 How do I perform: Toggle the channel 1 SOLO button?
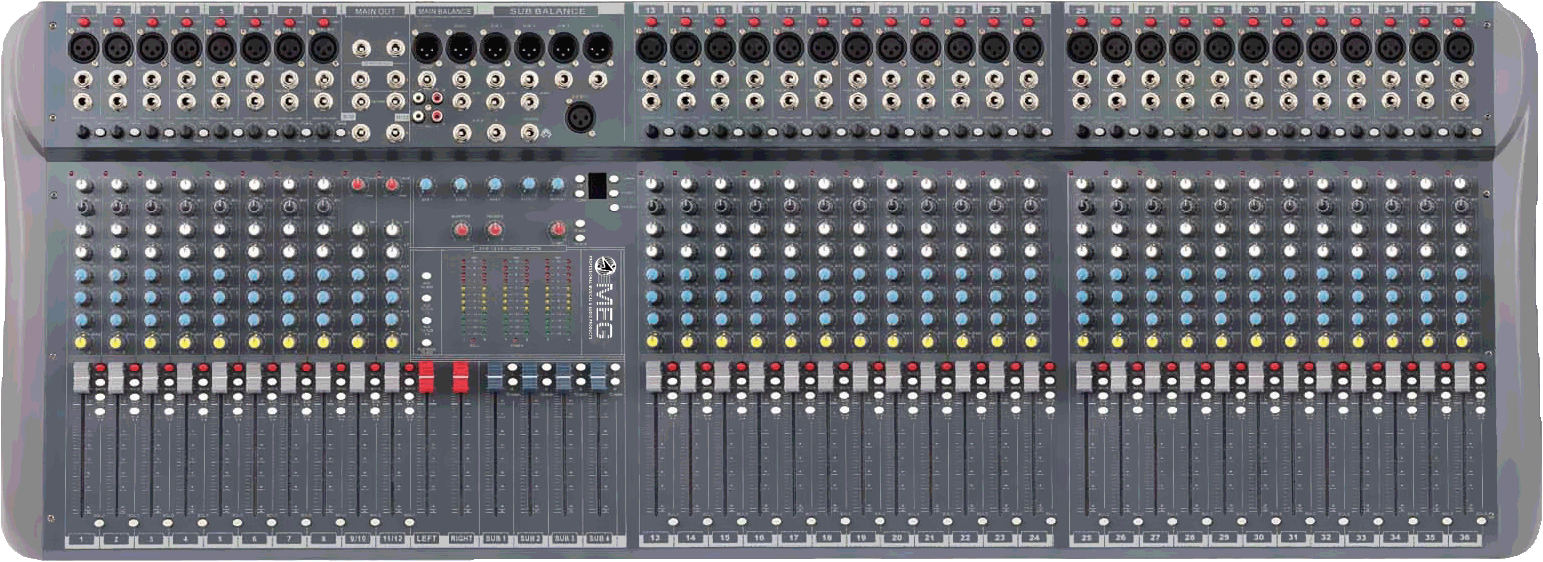[100, 523]
